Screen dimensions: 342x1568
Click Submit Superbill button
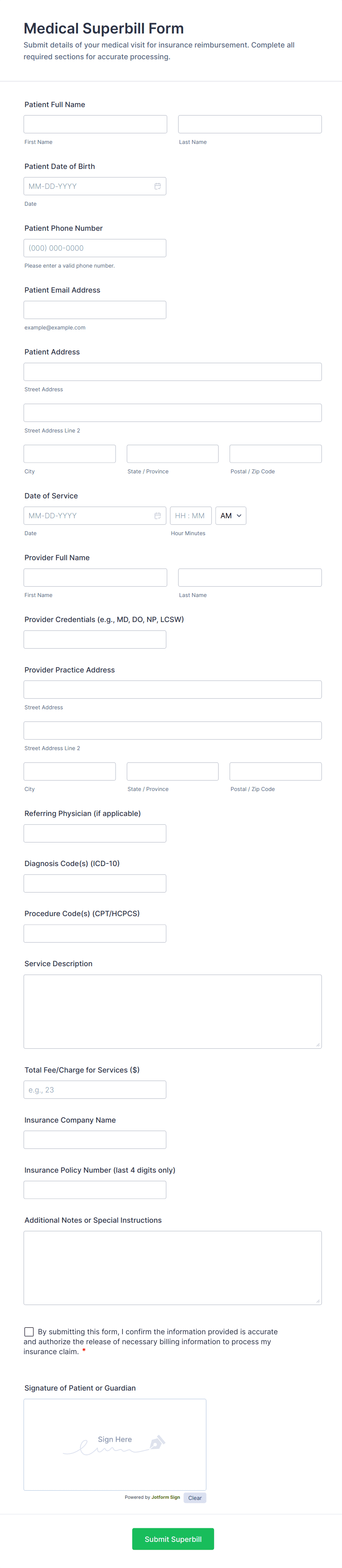pyautogui.click(x=173, y=1539)
